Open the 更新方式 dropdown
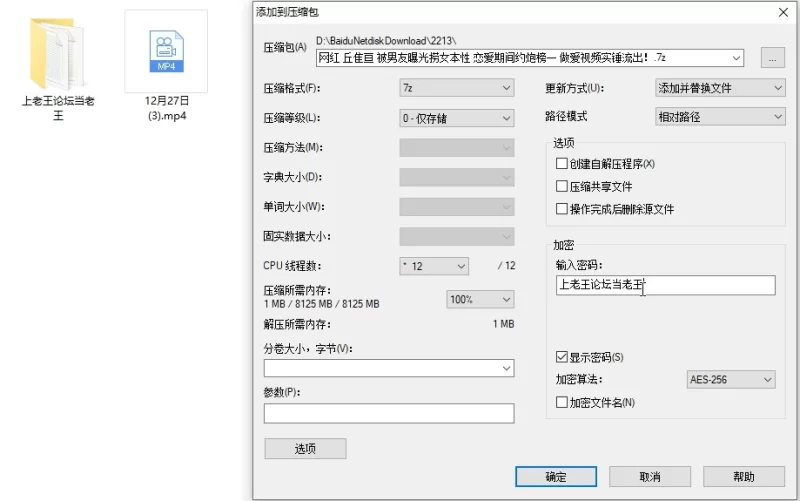The width and height of the screenshot is (800, 501). [x=720, y=88]
